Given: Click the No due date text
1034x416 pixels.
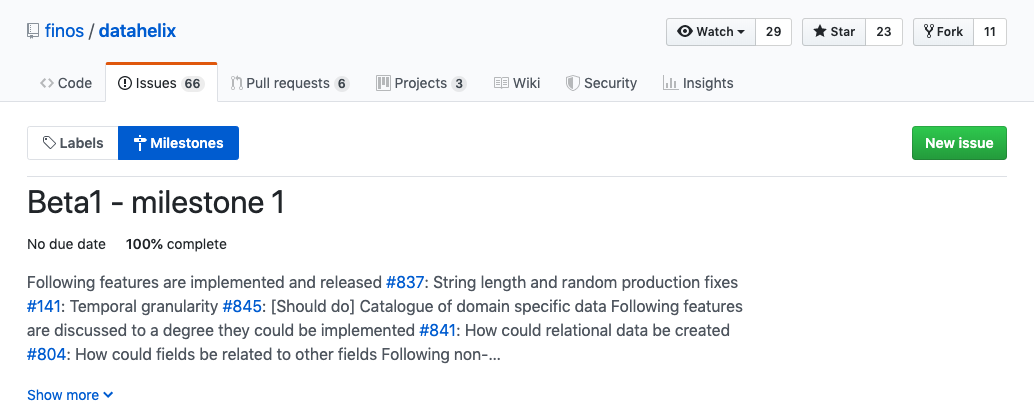Looking at the screenshot, I should [66, 245].
